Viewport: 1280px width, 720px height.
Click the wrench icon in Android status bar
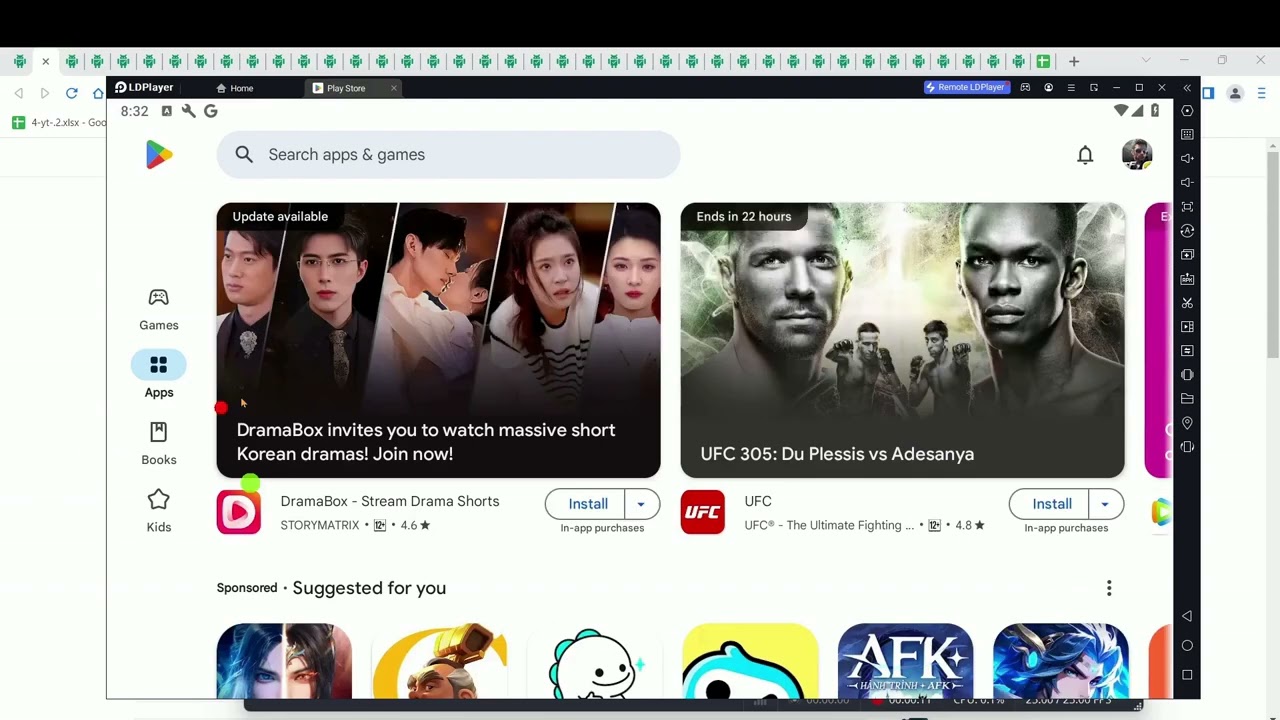pos(188,111)
